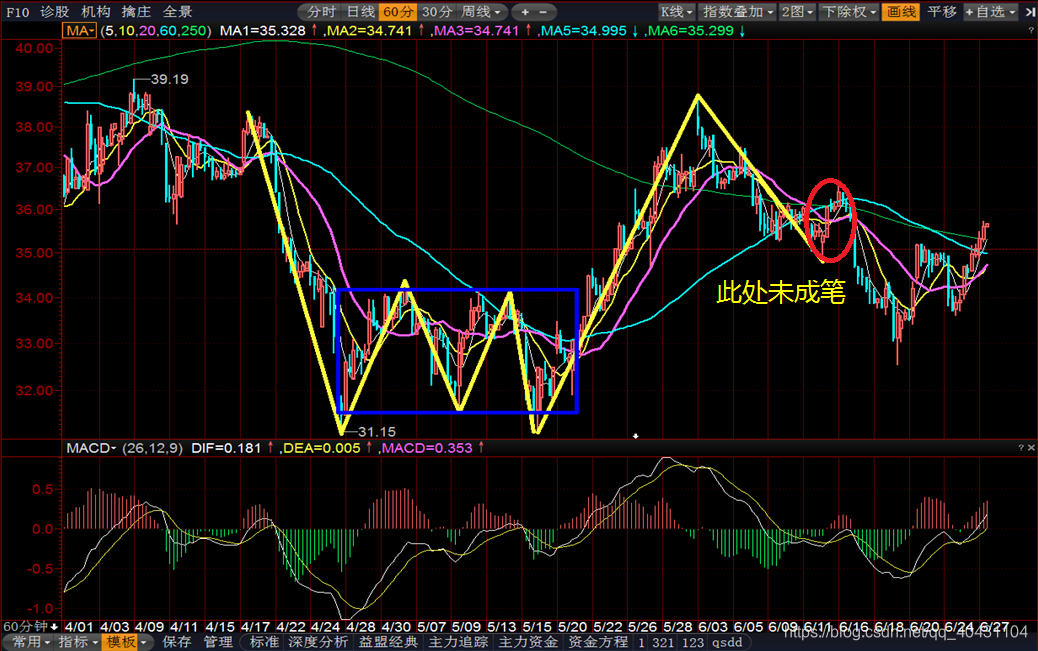The height and width of the screenshot is (651, 1038).
Task: Click the 40.00 price axis label
Action: 34,48
